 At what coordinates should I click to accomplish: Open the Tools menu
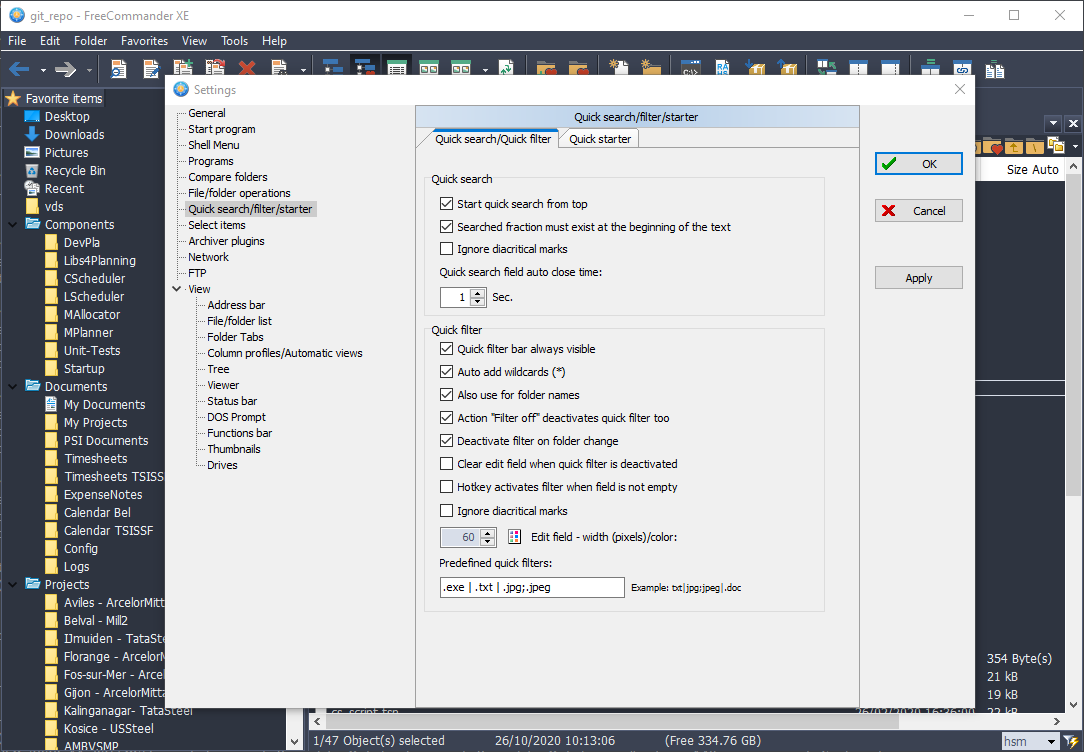(x=234, y=41)
